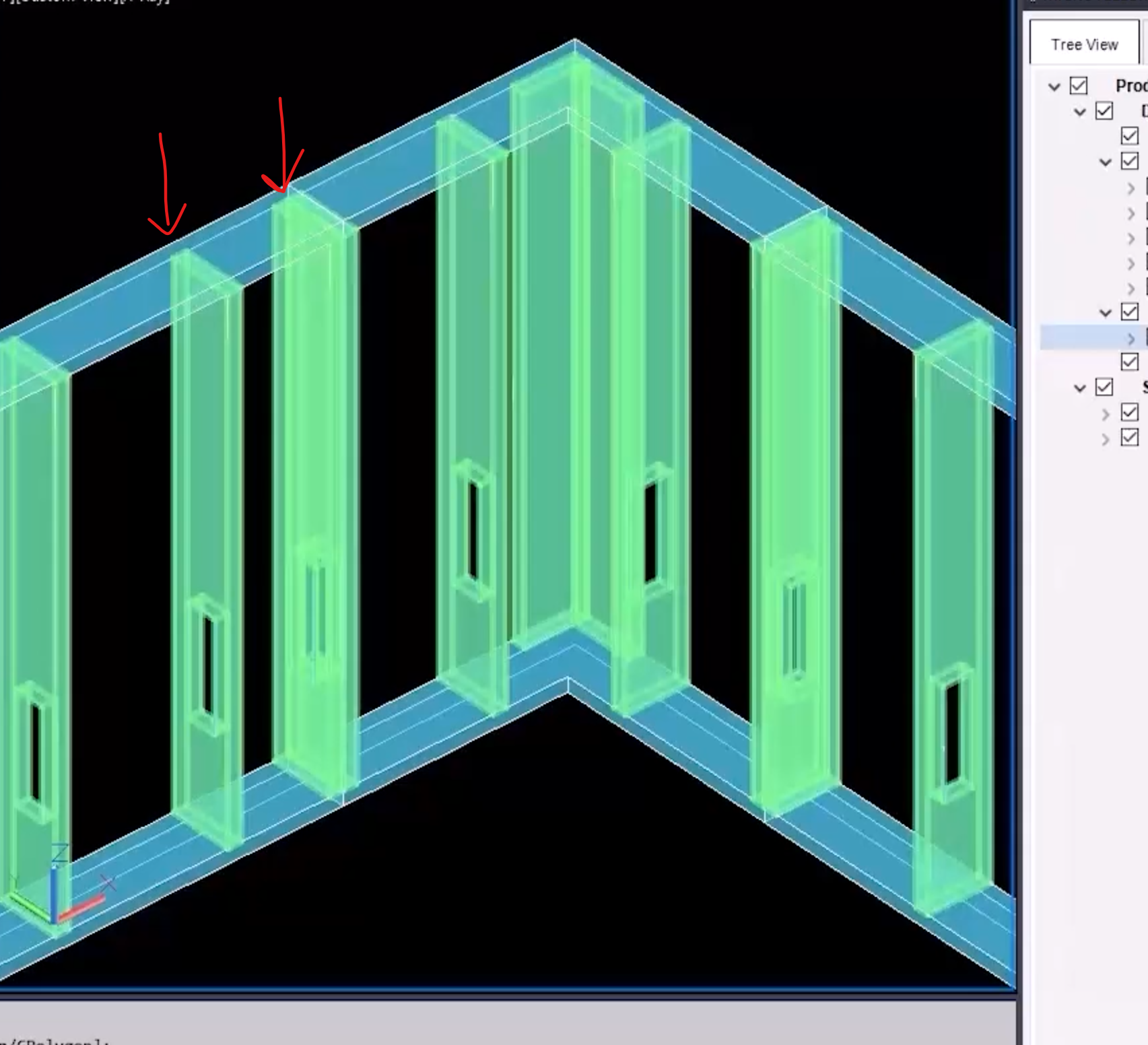Collapse the top-level Prod tree node
The image size is (1148, 1045).
coord(1054,87)
